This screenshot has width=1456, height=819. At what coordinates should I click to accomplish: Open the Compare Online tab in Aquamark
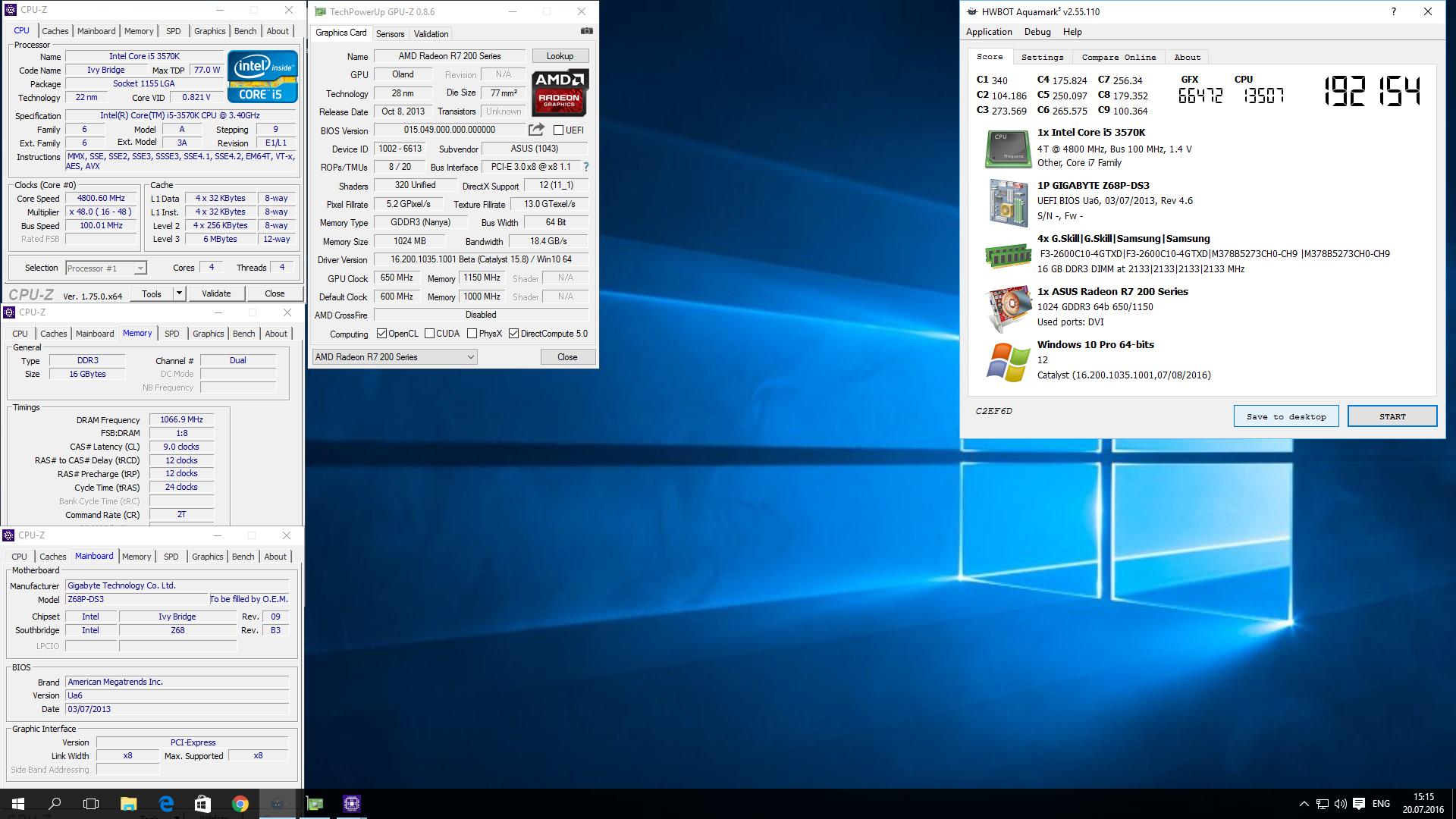(x=1119, y=57)
